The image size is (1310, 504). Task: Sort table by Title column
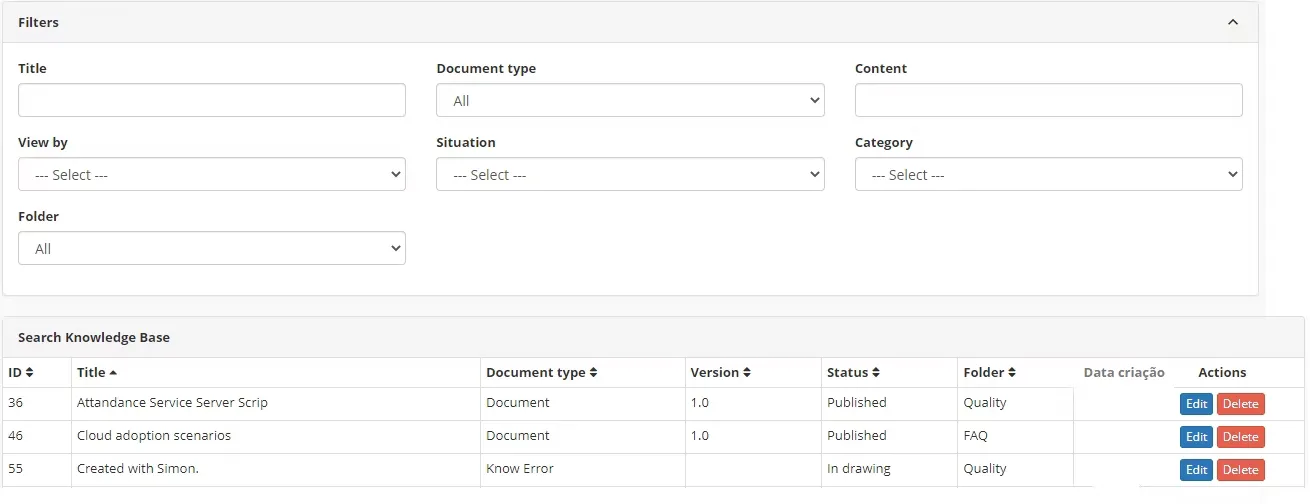pyautogui.click(x=97, y=372)
